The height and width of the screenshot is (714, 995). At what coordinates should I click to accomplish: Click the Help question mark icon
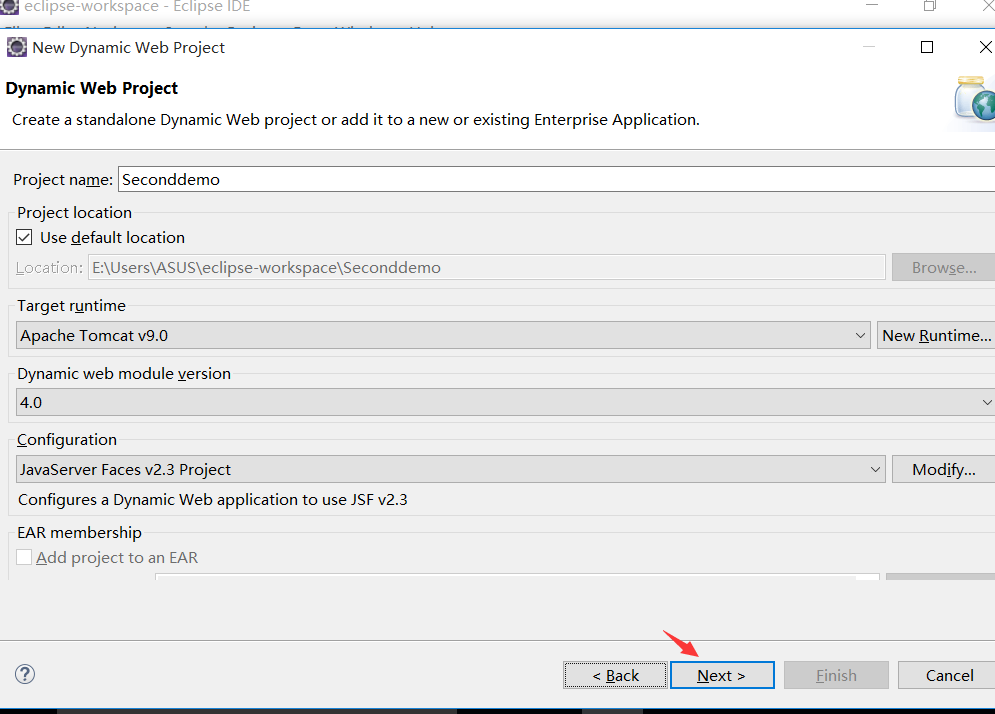tap(25, 674)
